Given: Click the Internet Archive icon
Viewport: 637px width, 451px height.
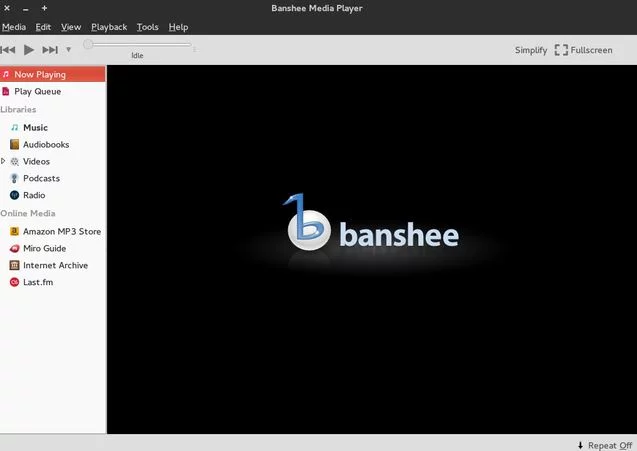Looking at the screenshot, I should [15, 265].
